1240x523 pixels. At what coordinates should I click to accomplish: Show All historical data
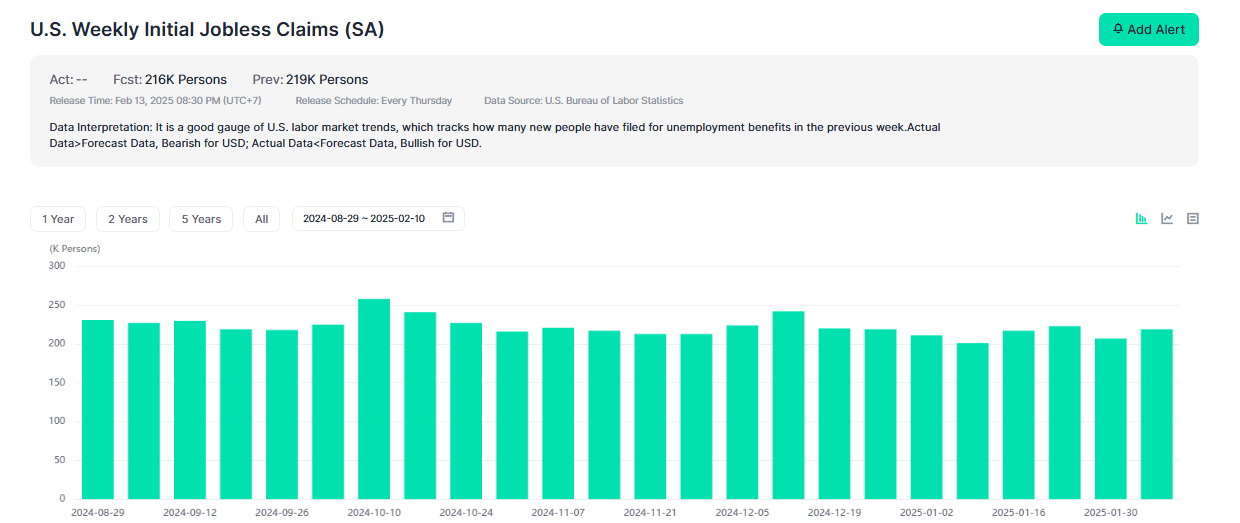coord(261,219)
